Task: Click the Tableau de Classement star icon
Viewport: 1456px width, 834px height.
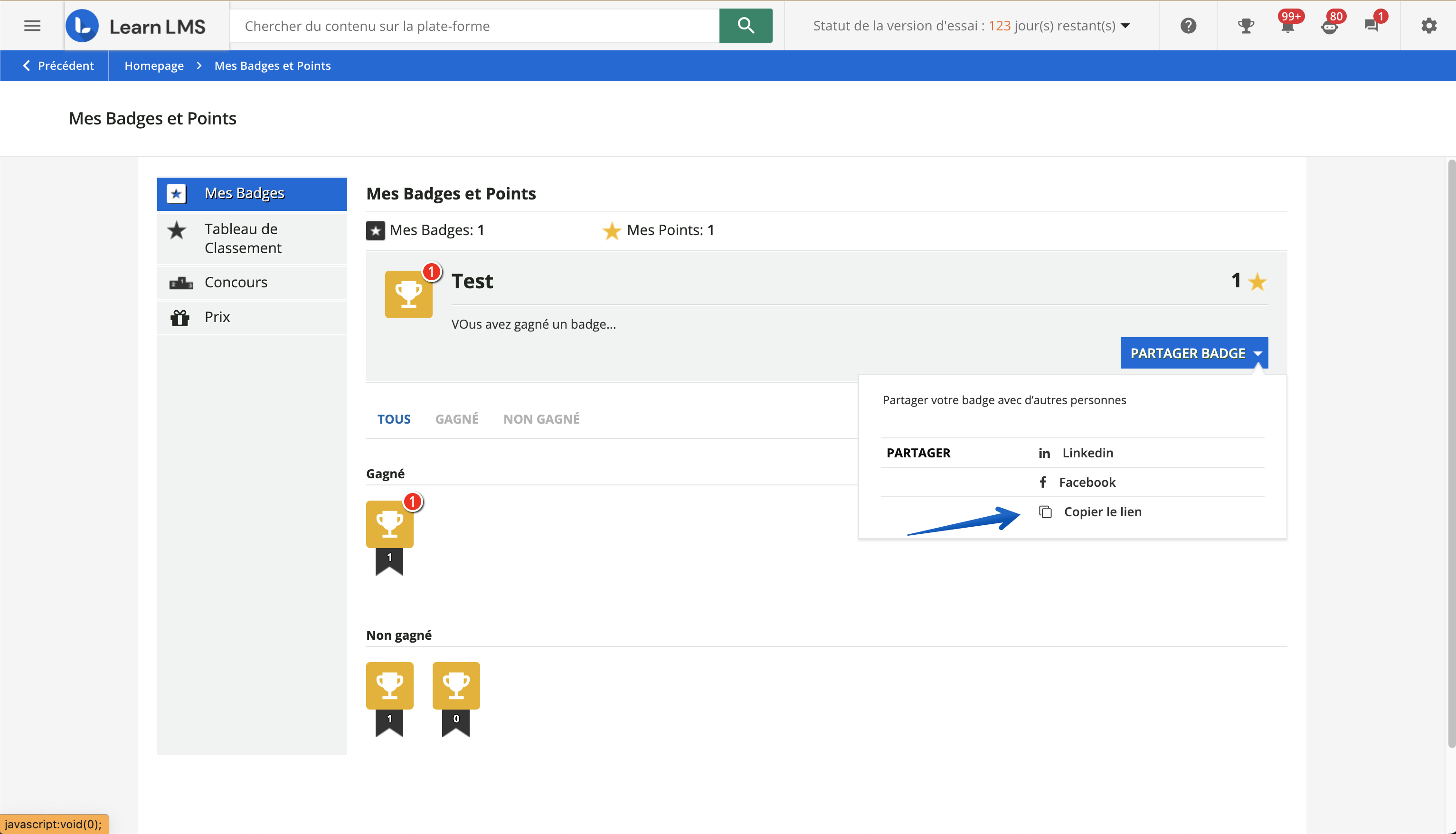Action: click(x=177, y=230)
